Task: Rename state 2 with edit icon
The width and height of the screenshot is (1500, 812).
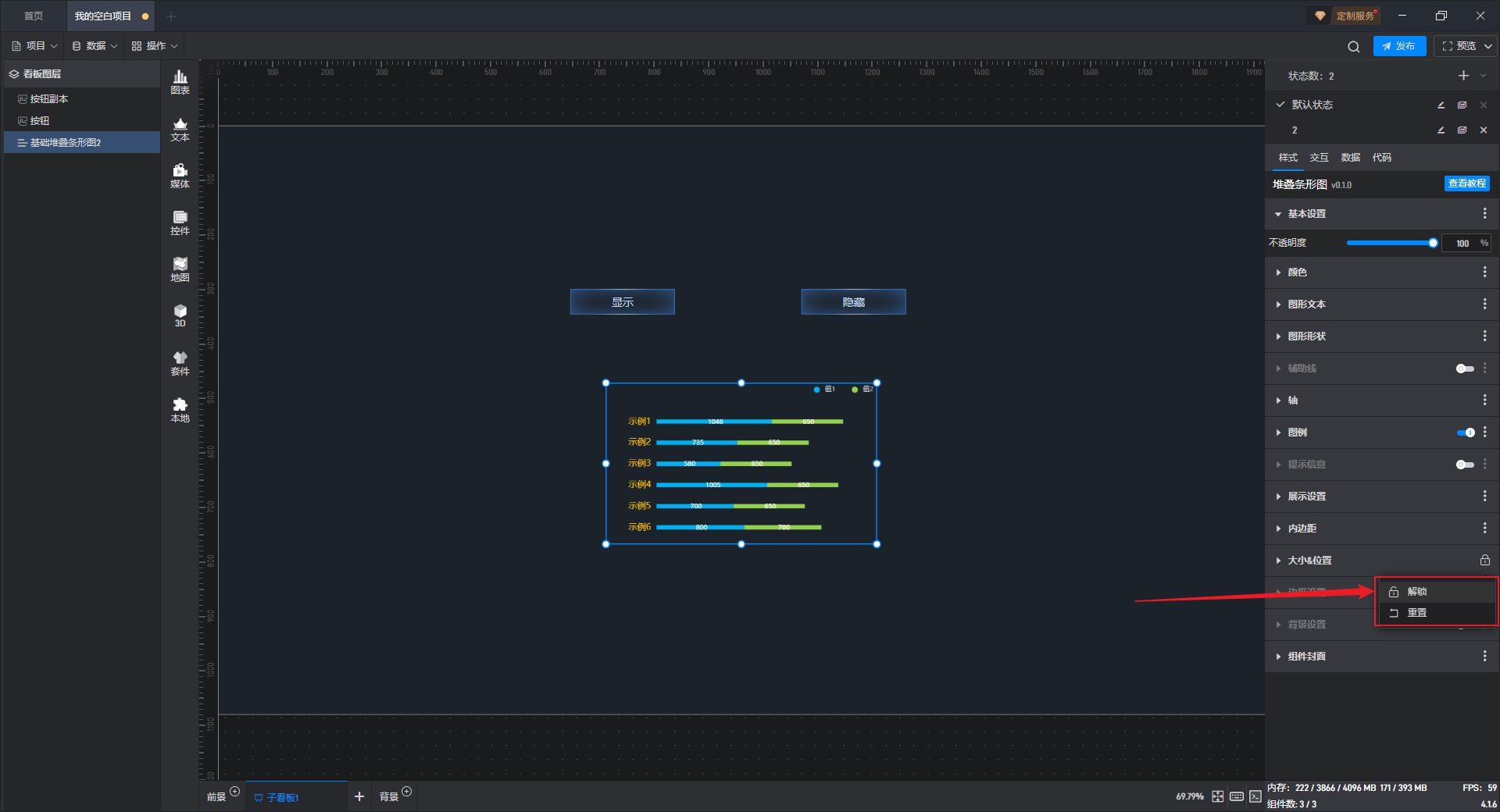Action: click(x=1441, y=130)
